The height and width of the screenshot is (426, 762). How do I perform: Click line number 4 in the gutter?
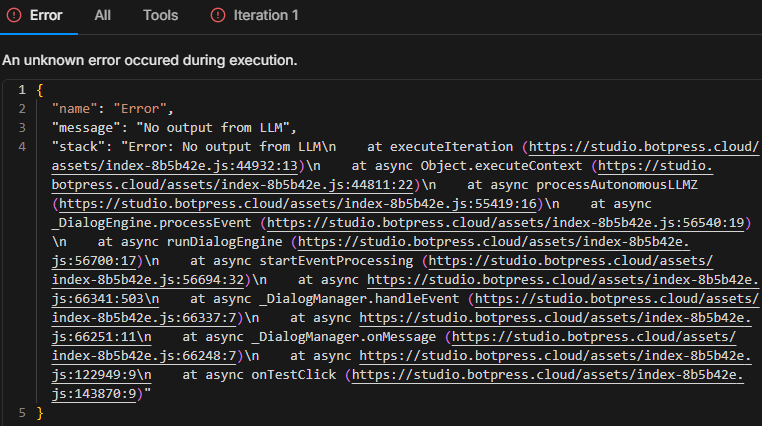click(21, 147)
